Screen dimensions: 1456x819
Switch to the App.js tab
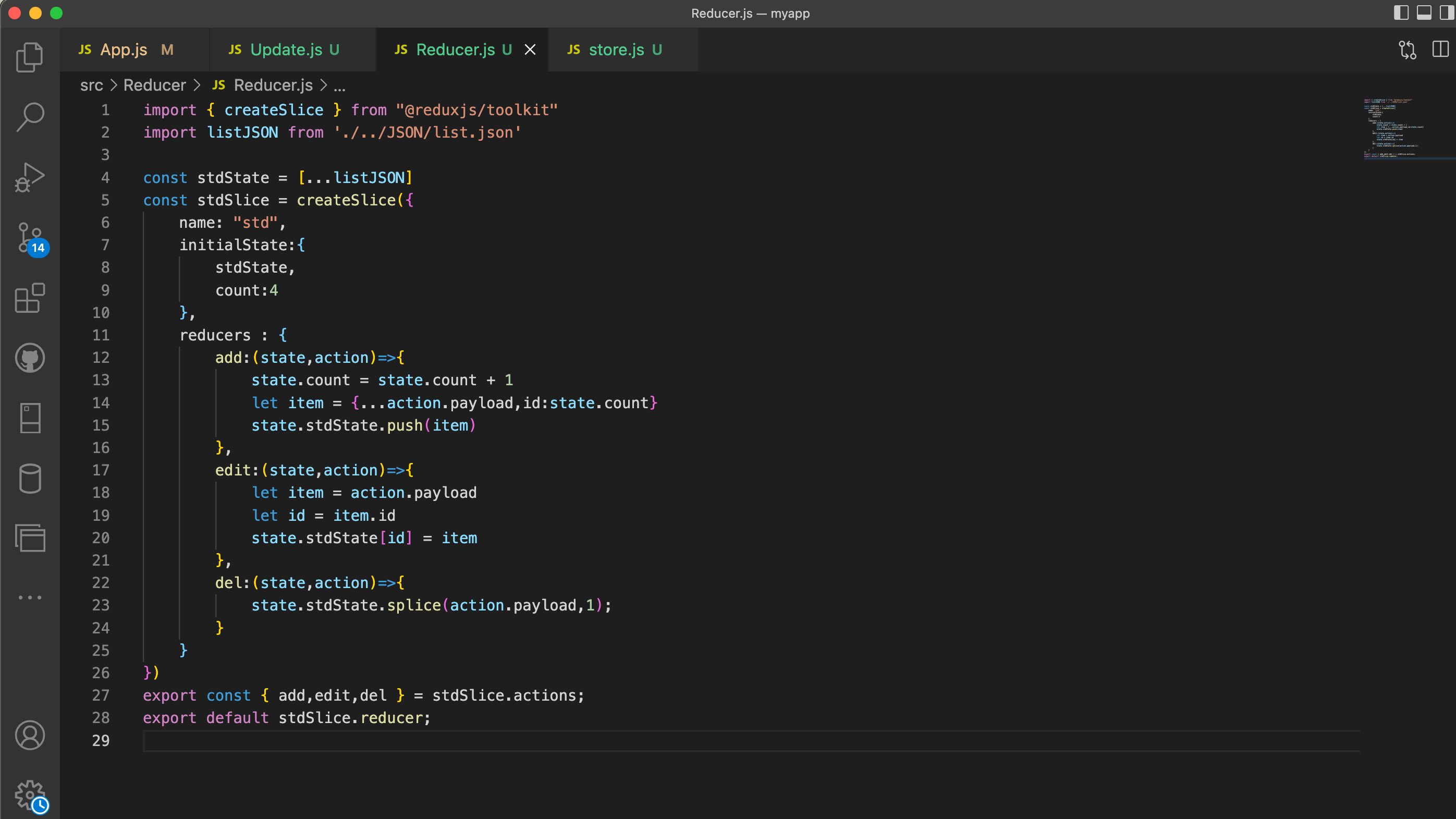tap(134, 50)
